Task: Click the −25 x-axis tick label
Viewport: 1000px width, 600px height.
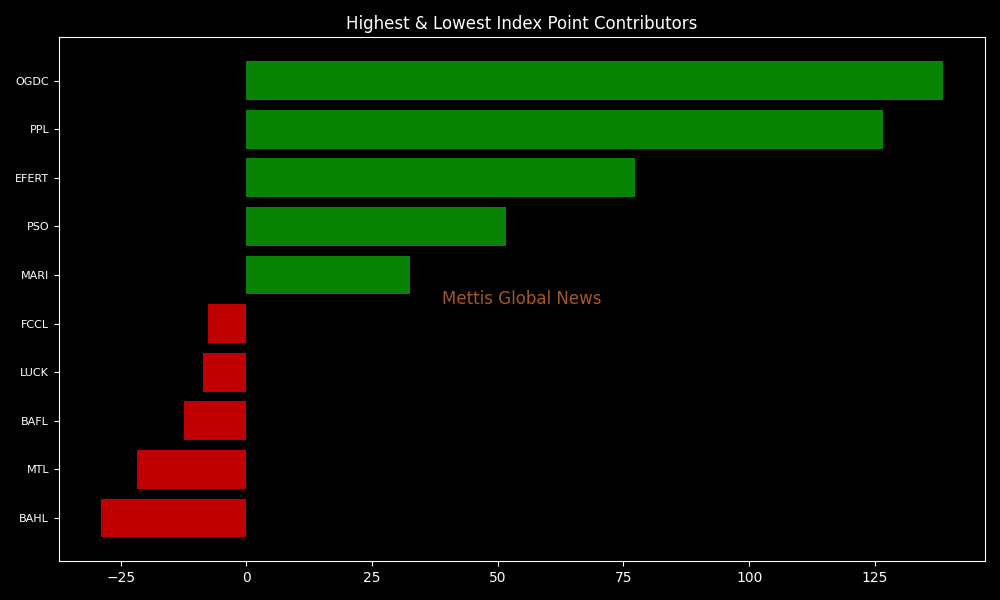Action: tap(121, 578)
